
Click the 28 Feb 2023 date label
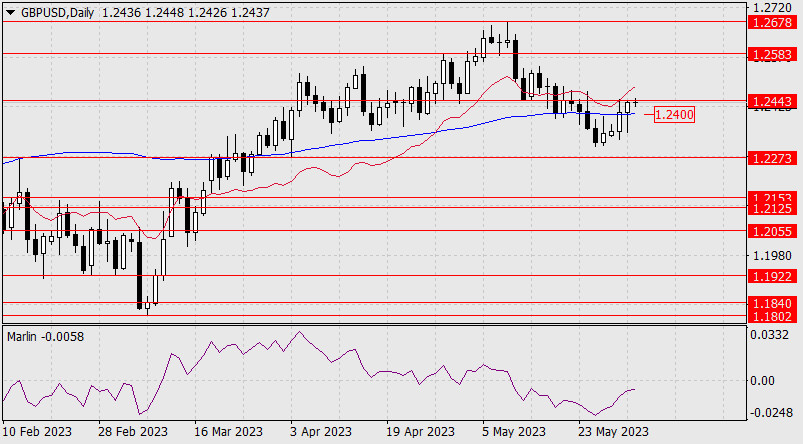pyautogui.click(x=133, y=432)
